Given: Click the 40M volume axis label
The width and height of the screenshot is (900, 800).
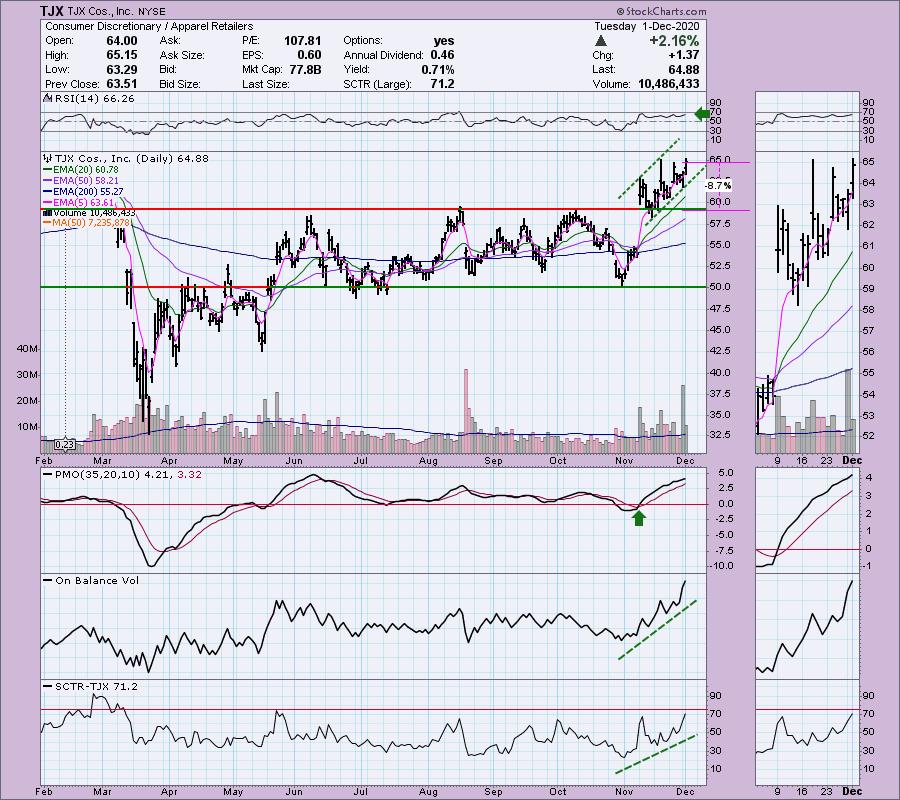Looking at the screenshot, I should point(28,349).
